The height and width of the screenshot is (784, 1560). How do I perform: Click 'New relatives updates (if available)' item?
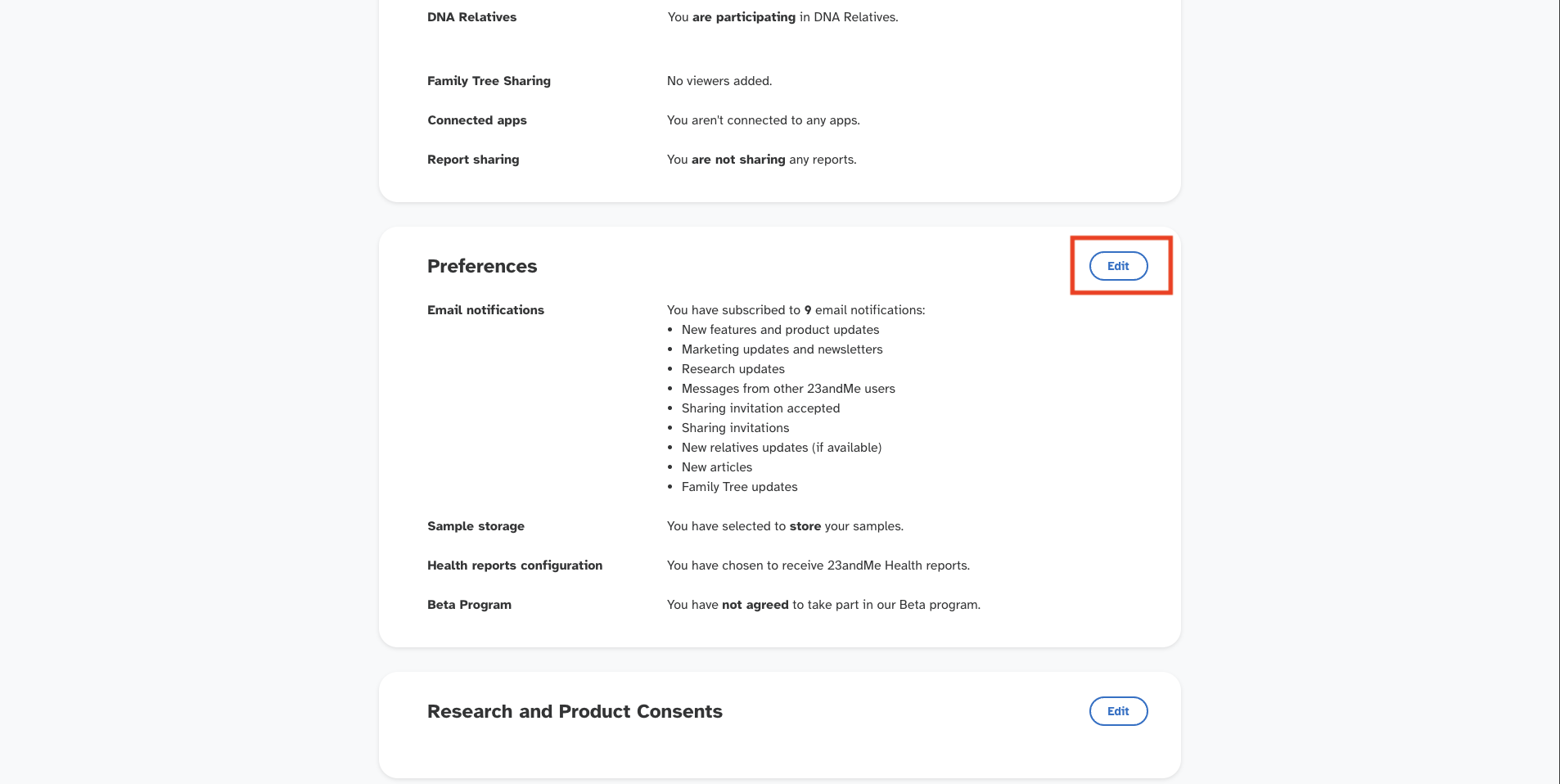click(x=781, y=448)
